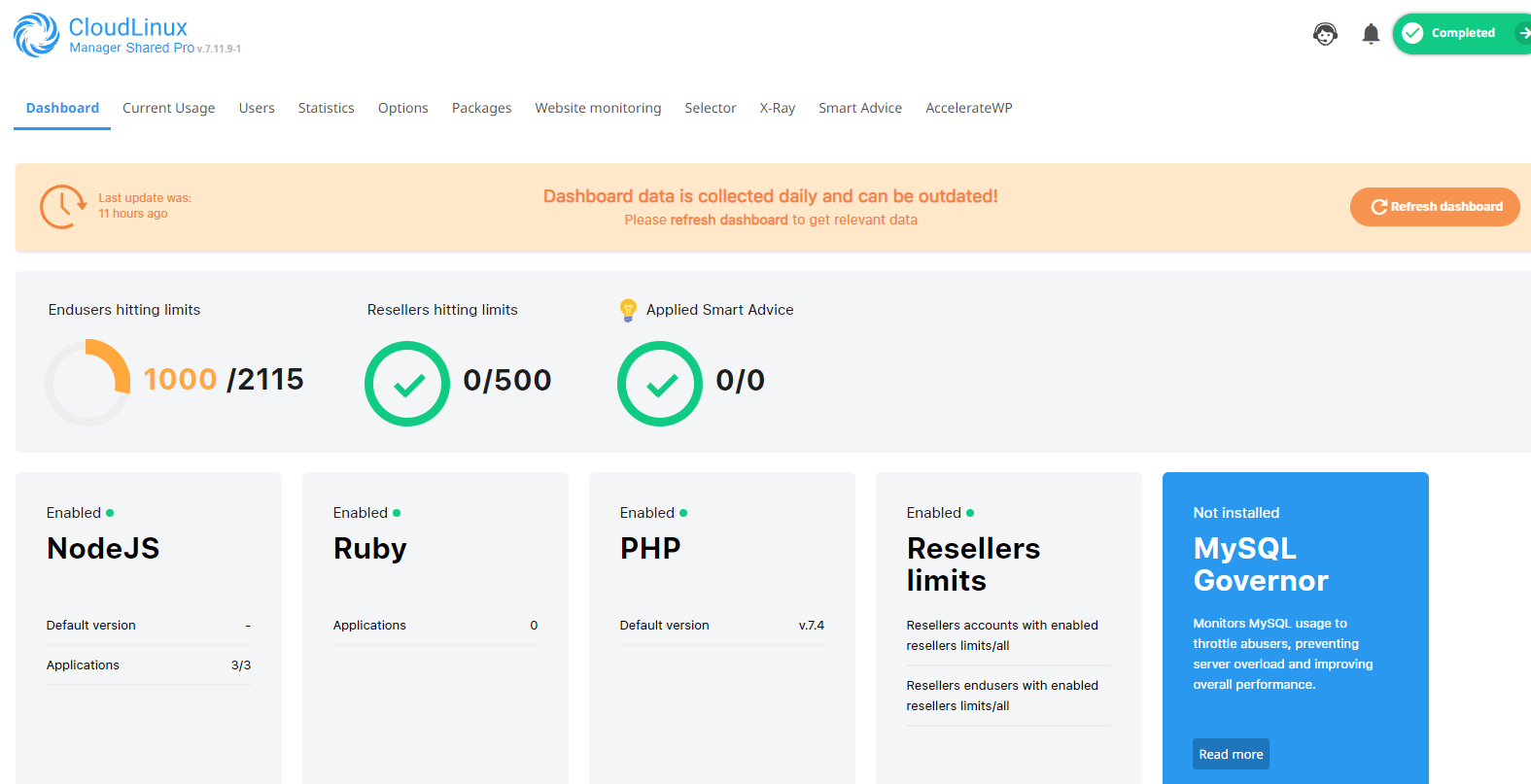This screenshot has height=784, width=1531.
Task: Click the Resellers hitting limits label
Action: (442, 310)
